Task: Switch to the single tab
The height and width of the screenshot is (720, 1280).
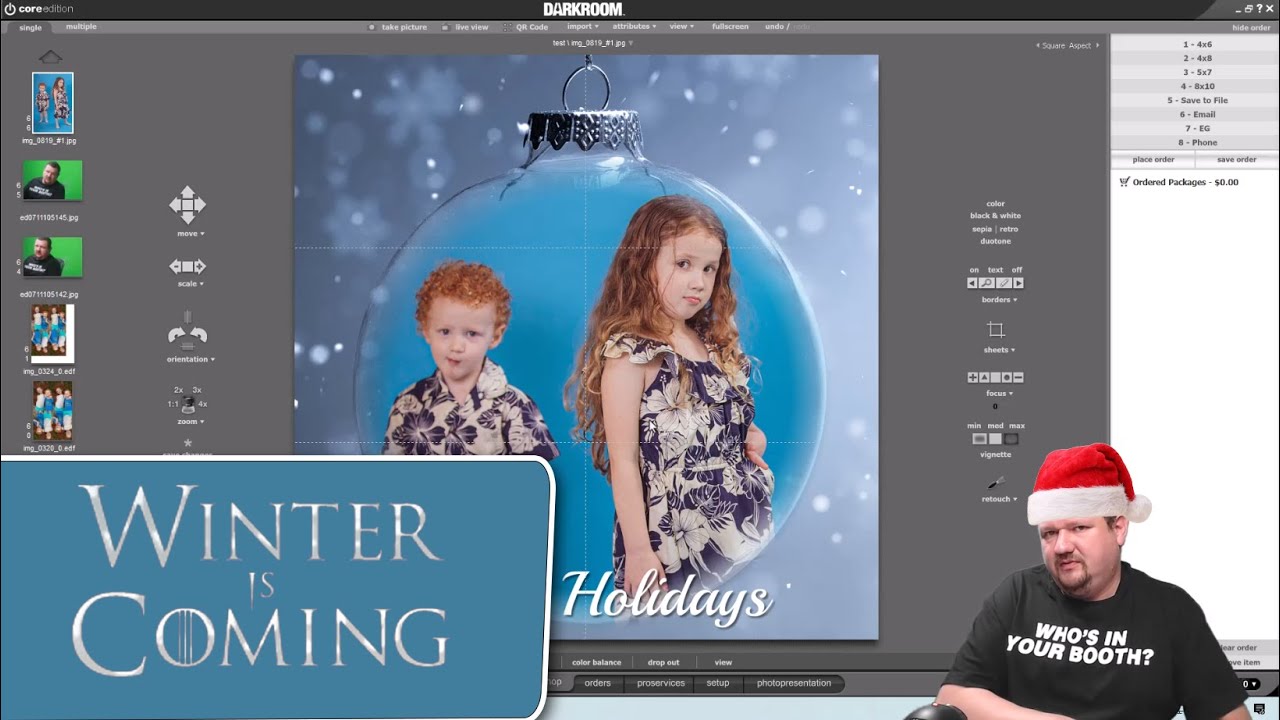Action: point(30,27)
